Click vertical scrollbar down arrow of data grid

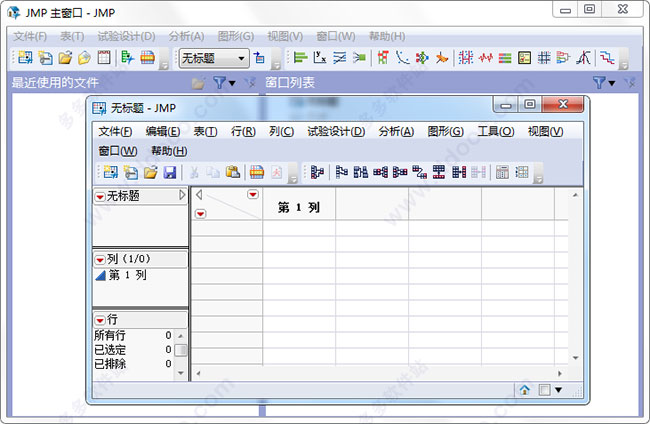point(575,358)
